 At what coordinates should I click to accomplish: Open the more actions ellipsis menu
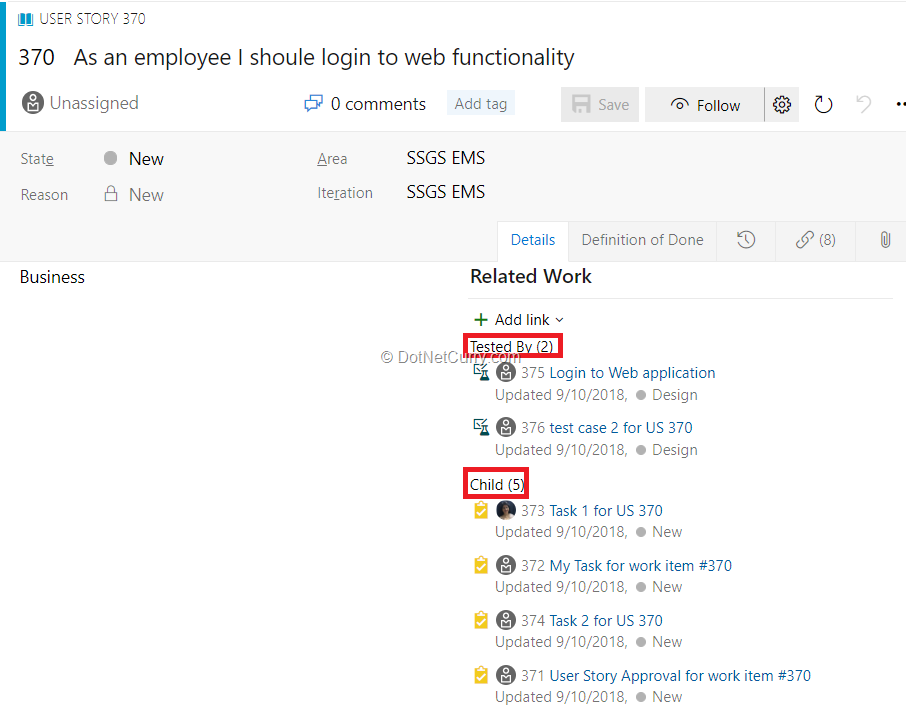coord(900,105)
